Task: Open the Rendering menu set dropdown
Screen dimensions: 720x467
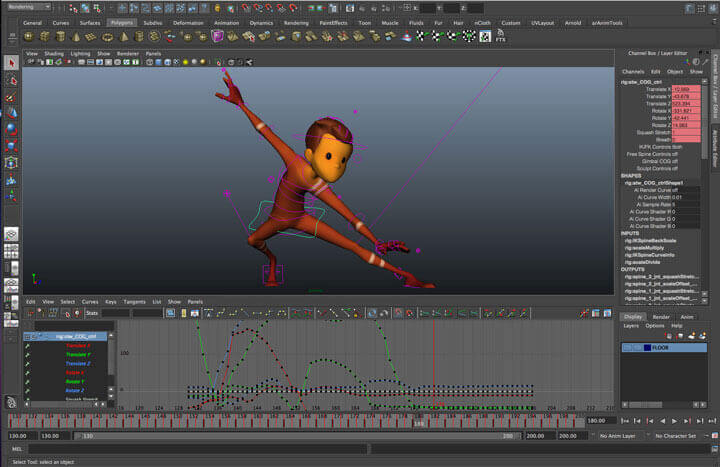Action: (x=28, y=7)
